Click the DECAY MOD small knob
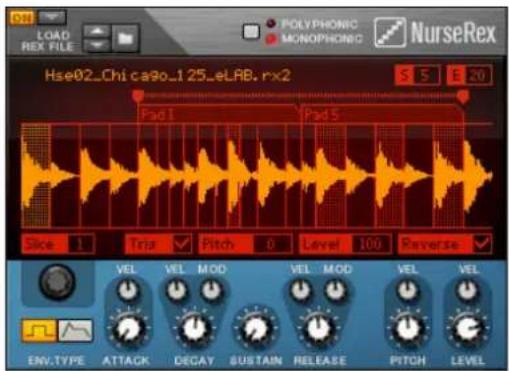This screenshot has width=509, height=371. click(x=211, y=289)
